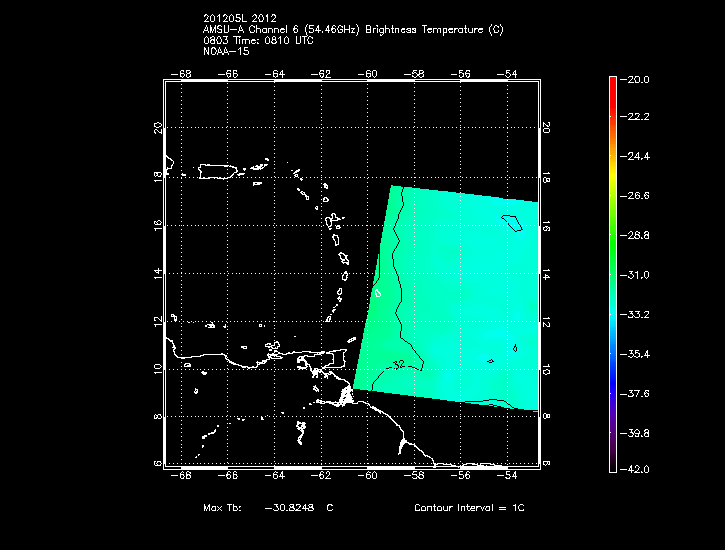Viewport: 725px width, 550px height.
Task: Click the top-axis longitude label '-64'
Action: coord(275,74)
